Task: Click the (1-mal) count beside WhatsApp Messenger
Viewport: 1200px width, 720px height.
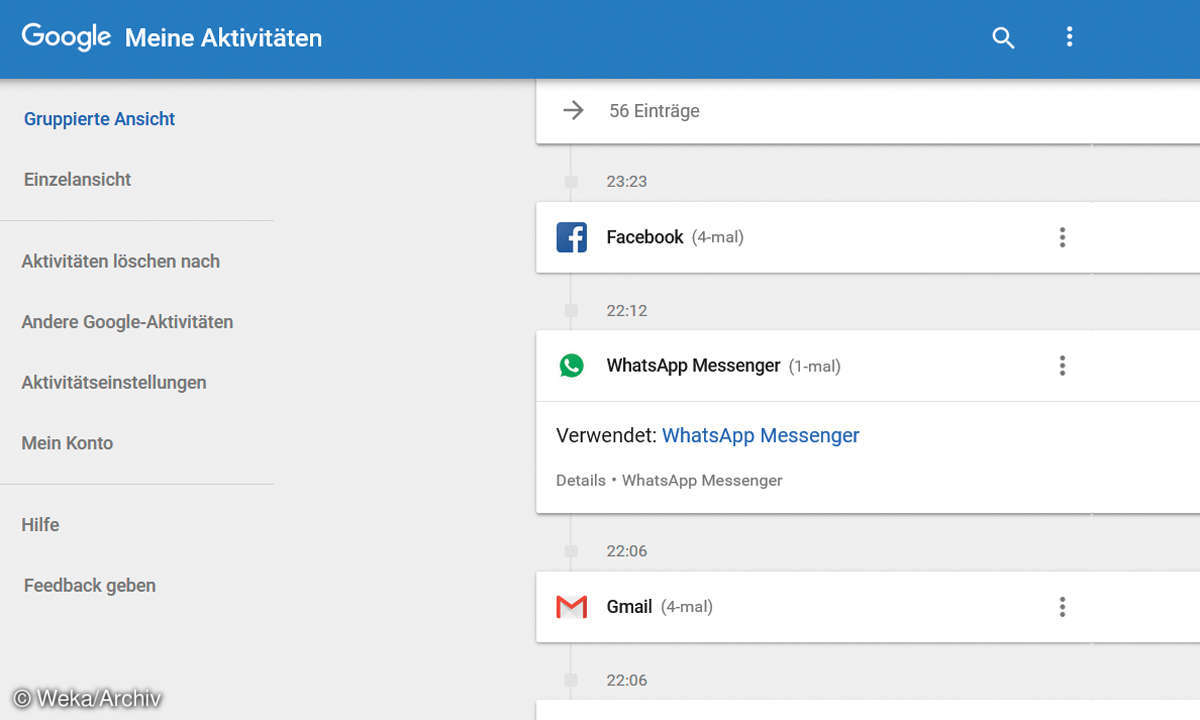Action: 815,366
